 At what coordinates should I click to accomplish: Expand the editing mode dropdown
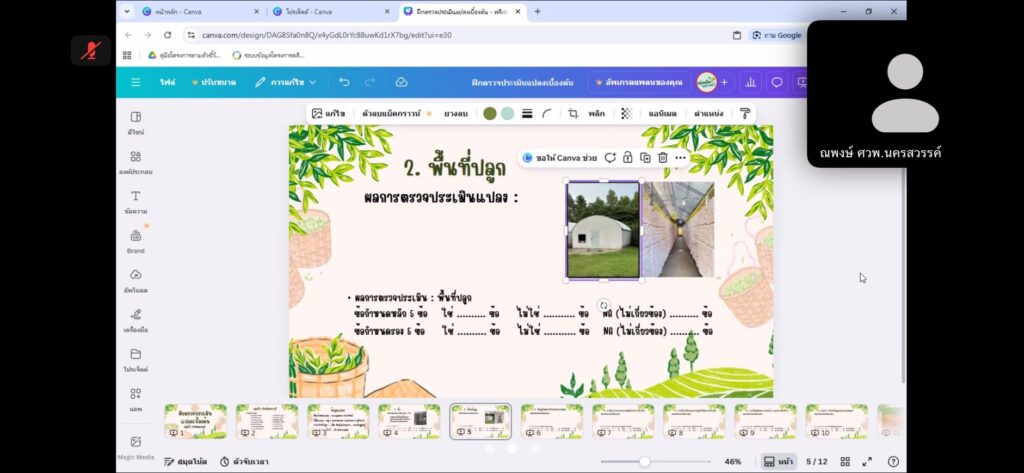286,82
